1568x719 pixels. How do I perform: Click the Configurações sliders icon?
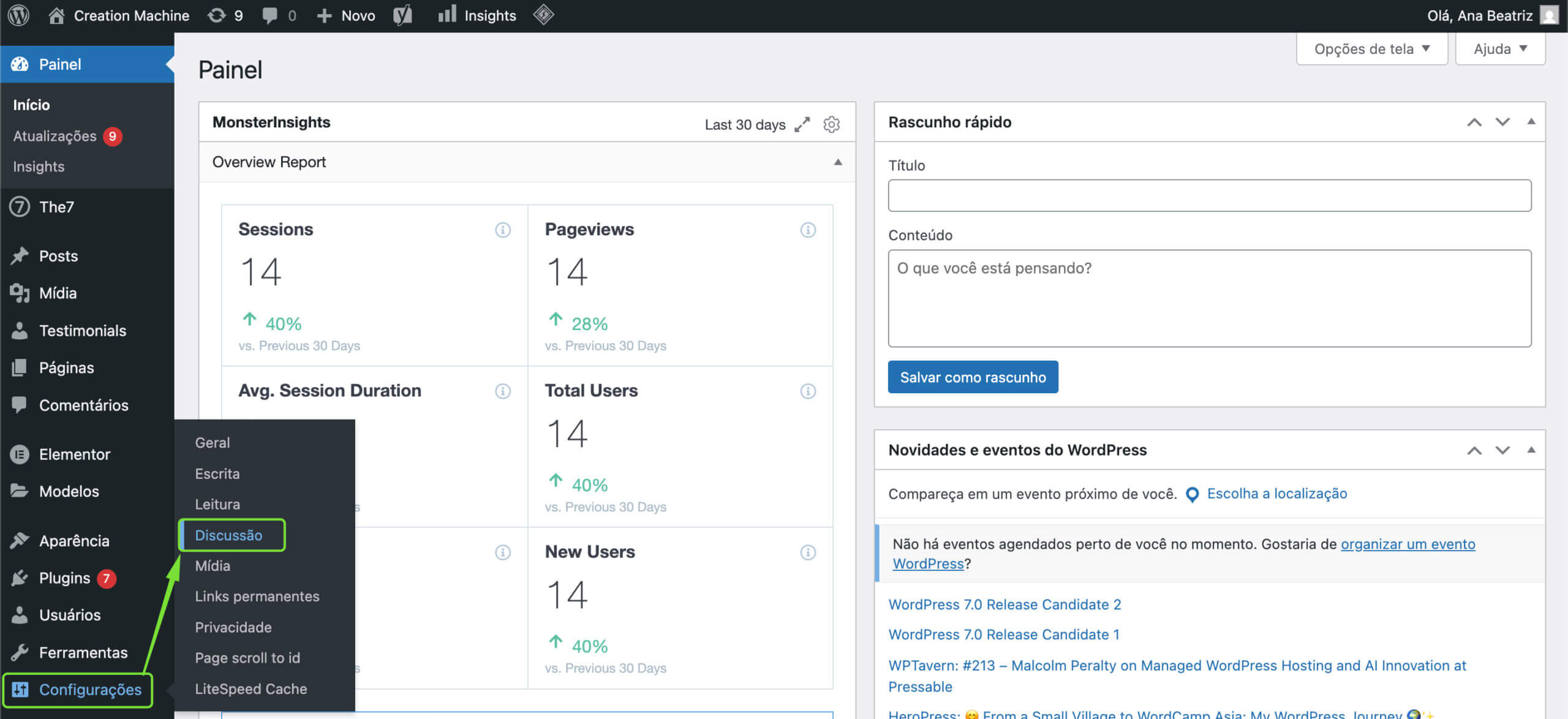coord(20,690)
